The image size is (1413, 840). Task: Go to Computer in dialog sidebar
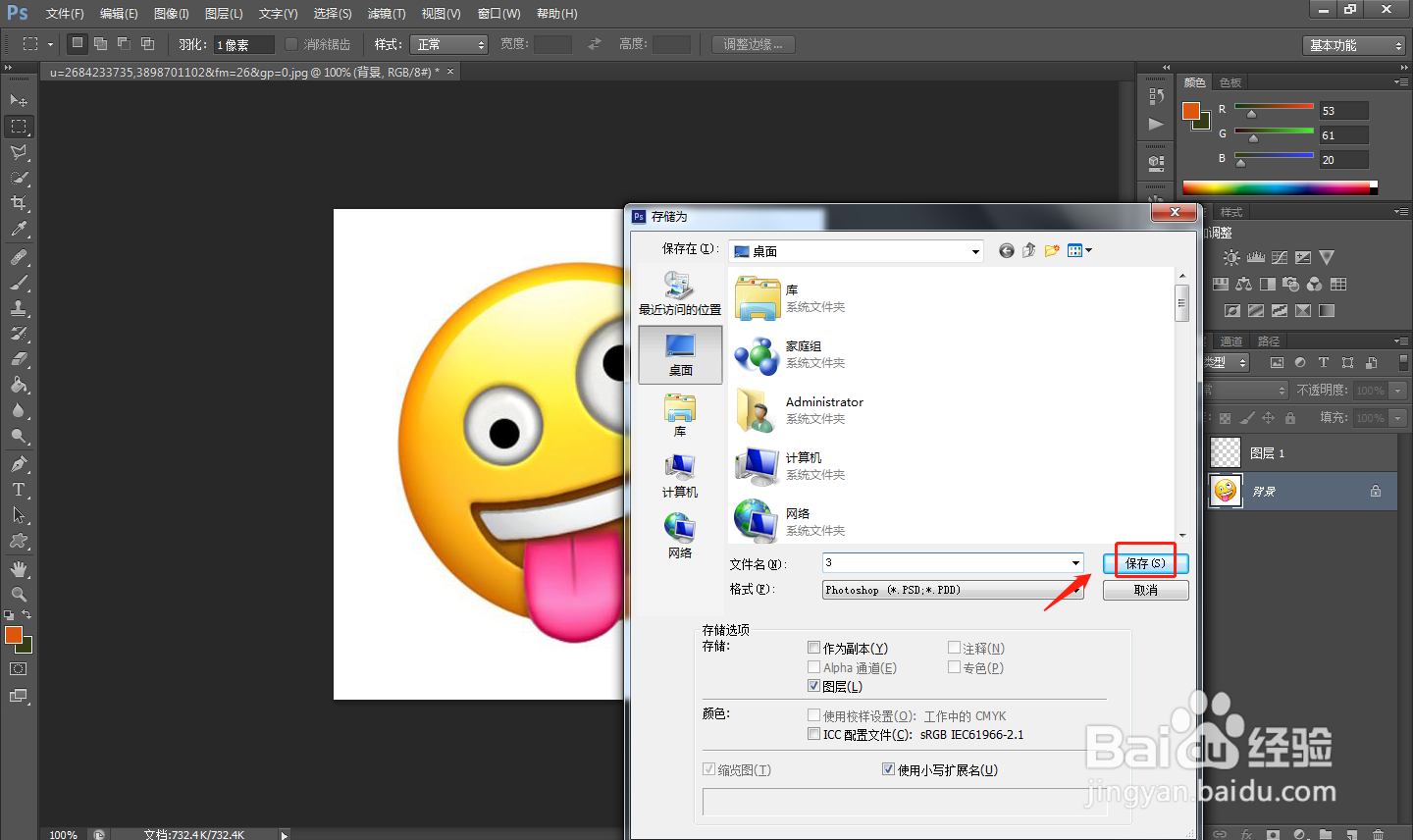click(x=680, y=476)
